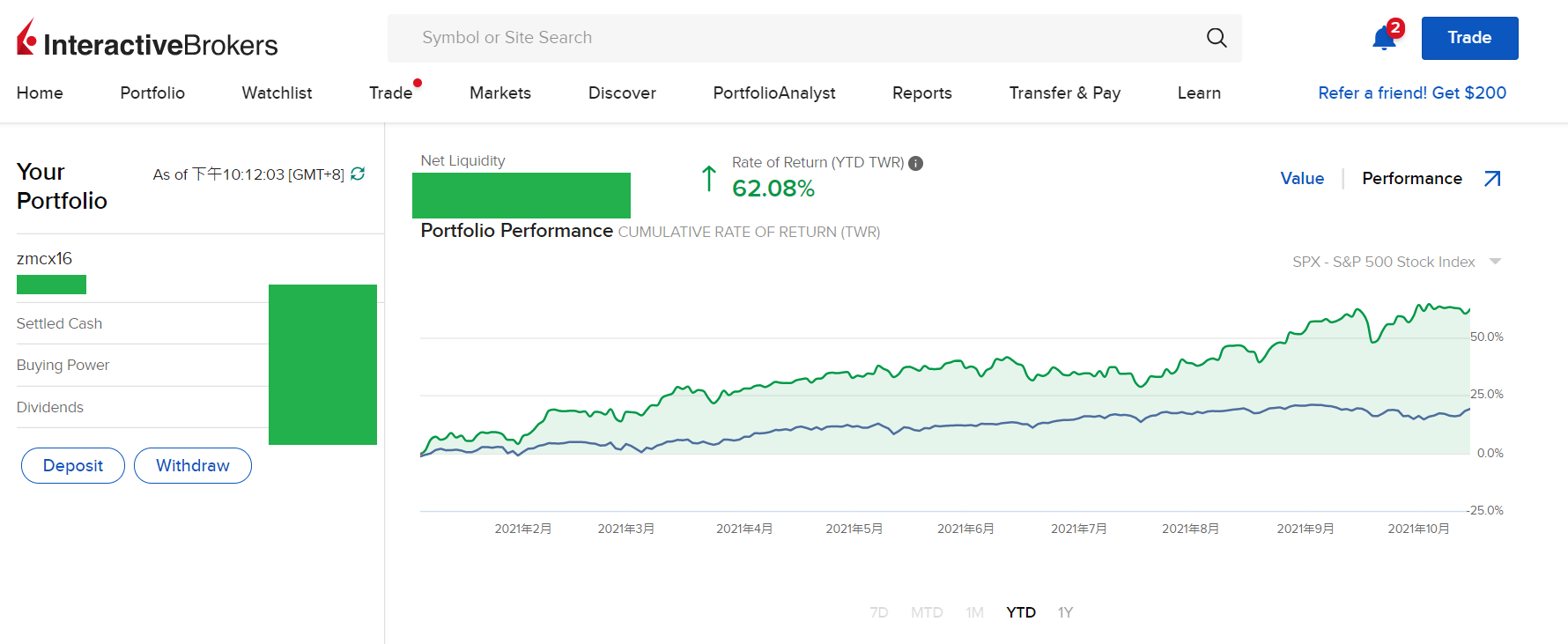Refresh the portfolio timestamp

click(x=358, y=174)
